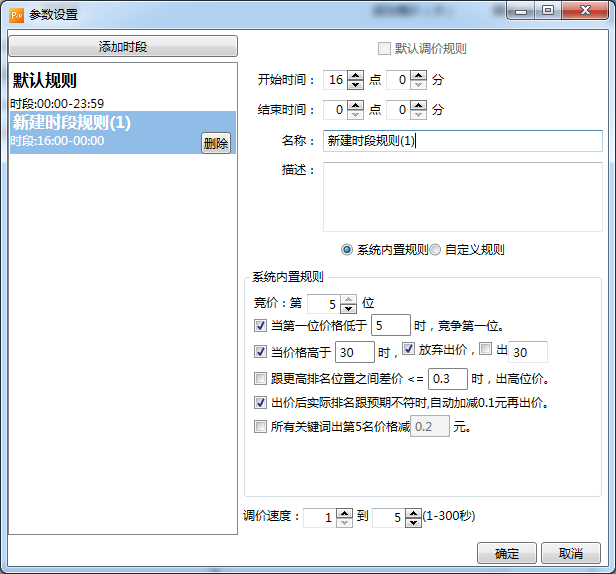
Task: Toggle the 当价格高于 checkbox
Action: [x=260, y=352]
